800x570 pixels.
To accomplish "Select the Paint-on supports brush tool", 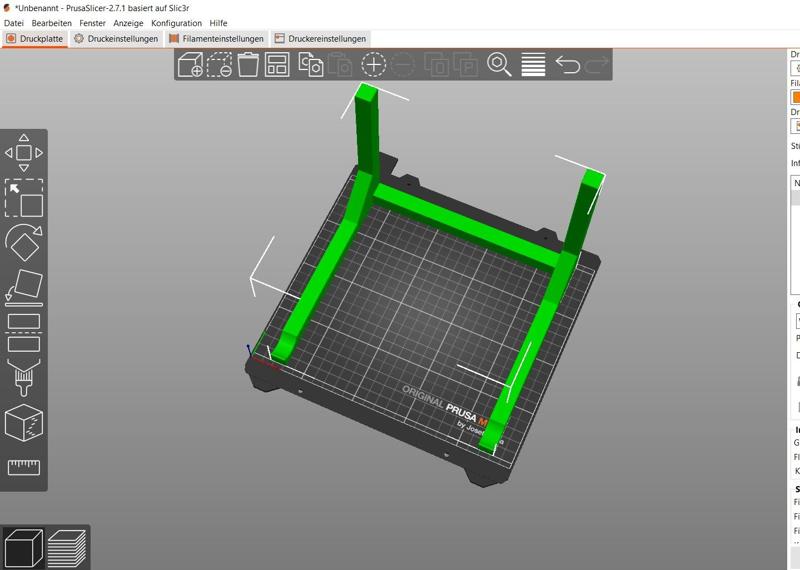I will (x=24, y=378).
